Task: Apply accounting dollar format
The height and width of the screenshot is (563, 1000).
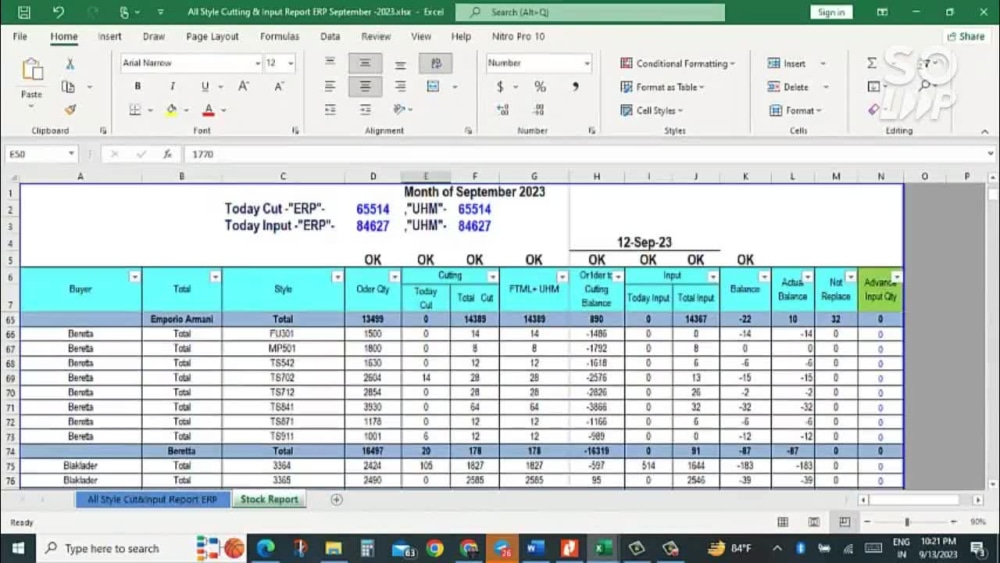Action: tap(500, 86)
